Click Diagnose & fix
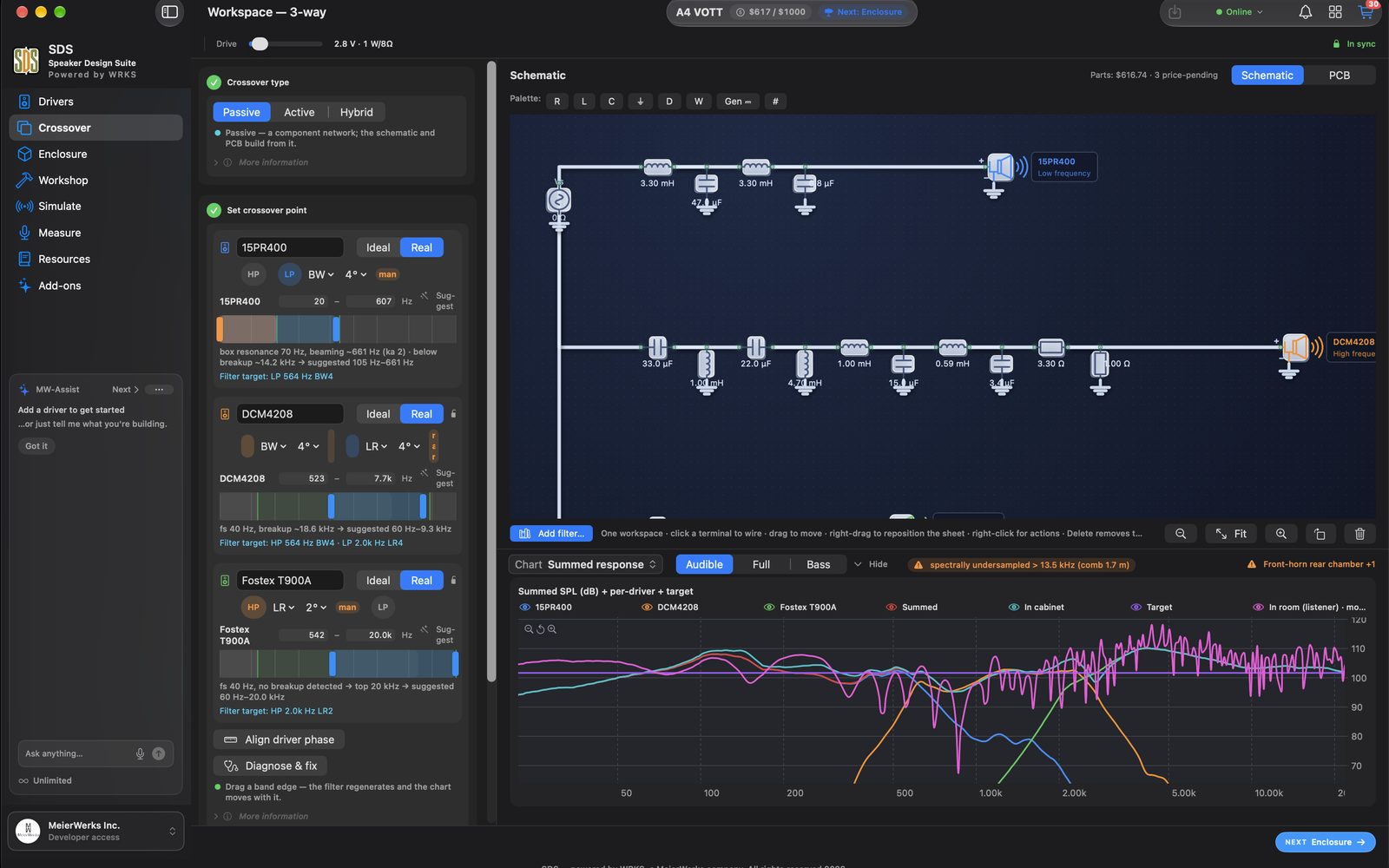The height and width of the screenshot is (868, 1389). click(x=271, y=766)
